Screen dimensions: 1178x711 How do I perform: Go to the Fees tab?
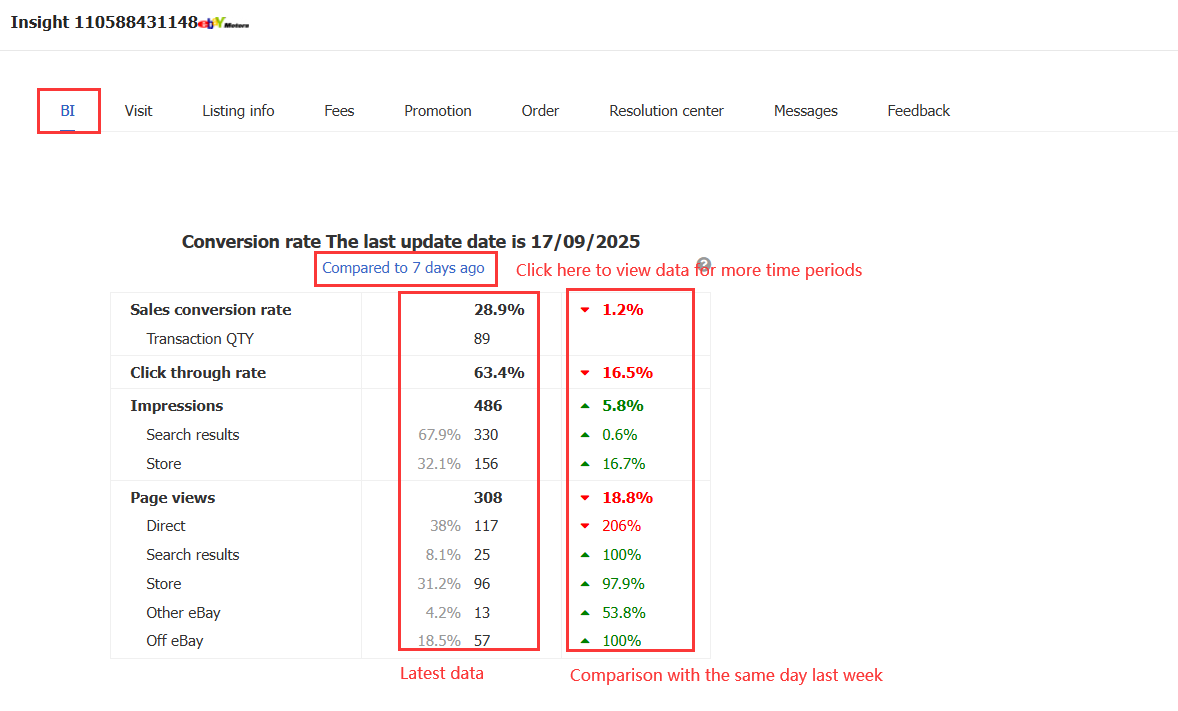339,111
